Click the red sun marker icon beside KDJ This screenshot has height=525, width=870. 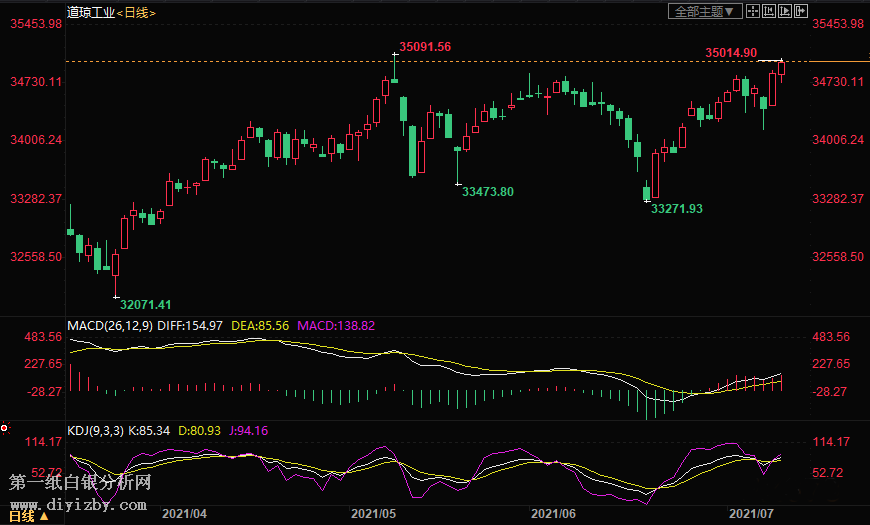pyautogui.click(x=5, y=429)
